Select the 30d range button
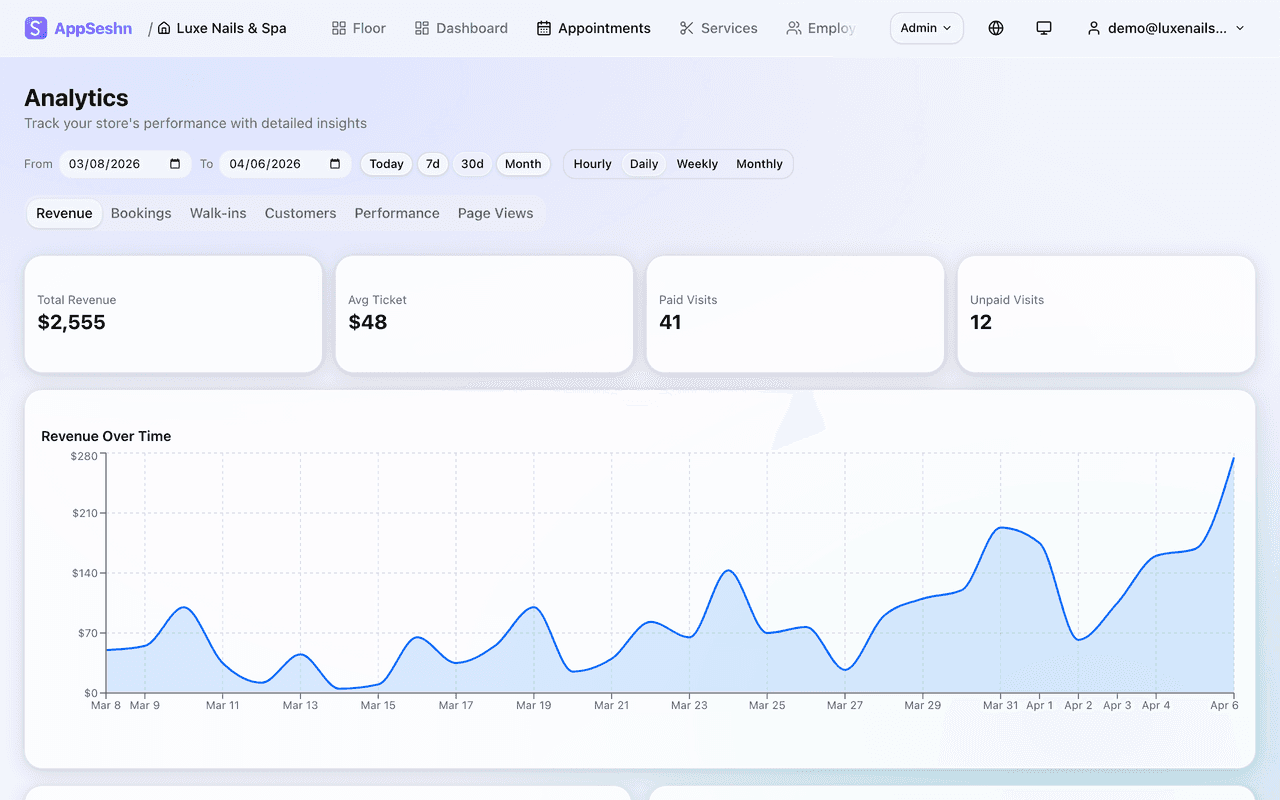Screen dimensions: 1280x800 point(472,164)
